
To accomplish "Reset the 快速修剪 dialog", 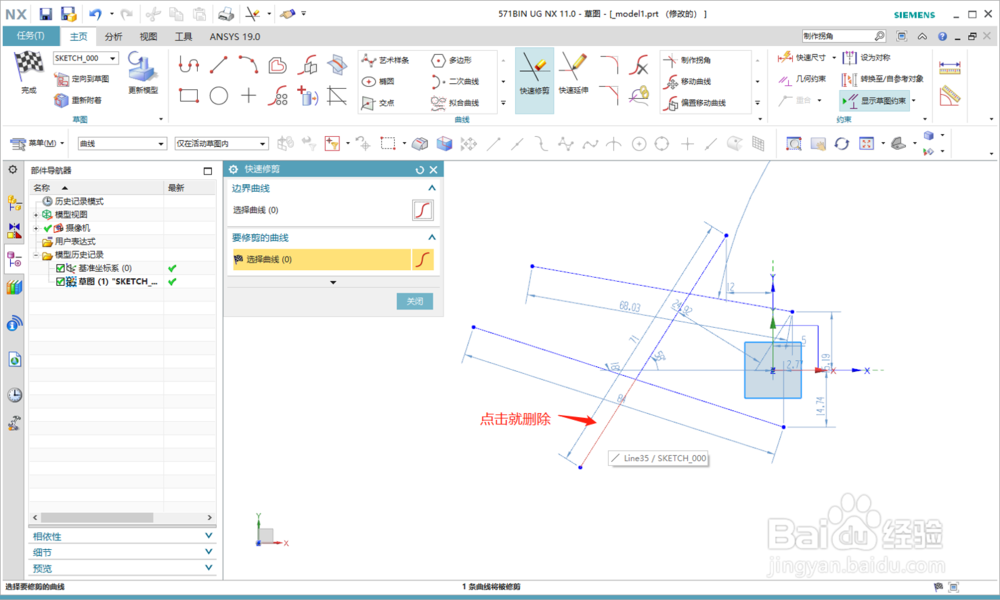I will 420,170.
